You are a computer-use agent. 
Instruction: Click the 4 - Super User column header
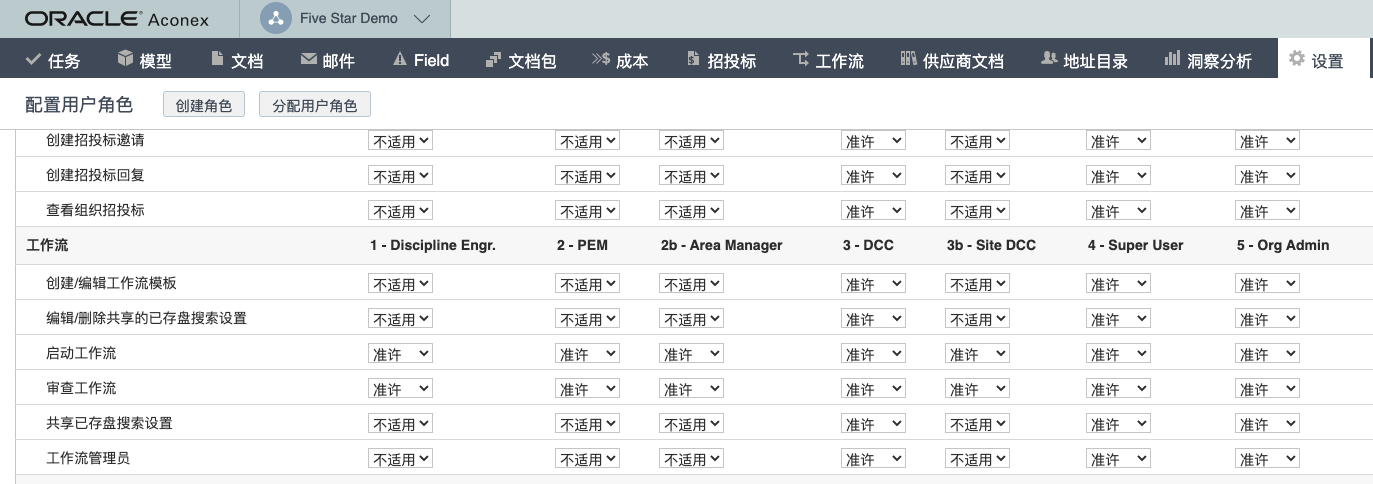pos(1135,245)
